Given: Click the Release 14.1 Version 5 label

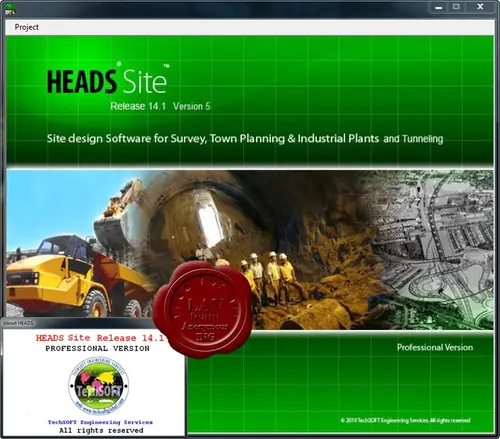Looking at the screenshot, I should pyautogui.click(x=160, y=106).
